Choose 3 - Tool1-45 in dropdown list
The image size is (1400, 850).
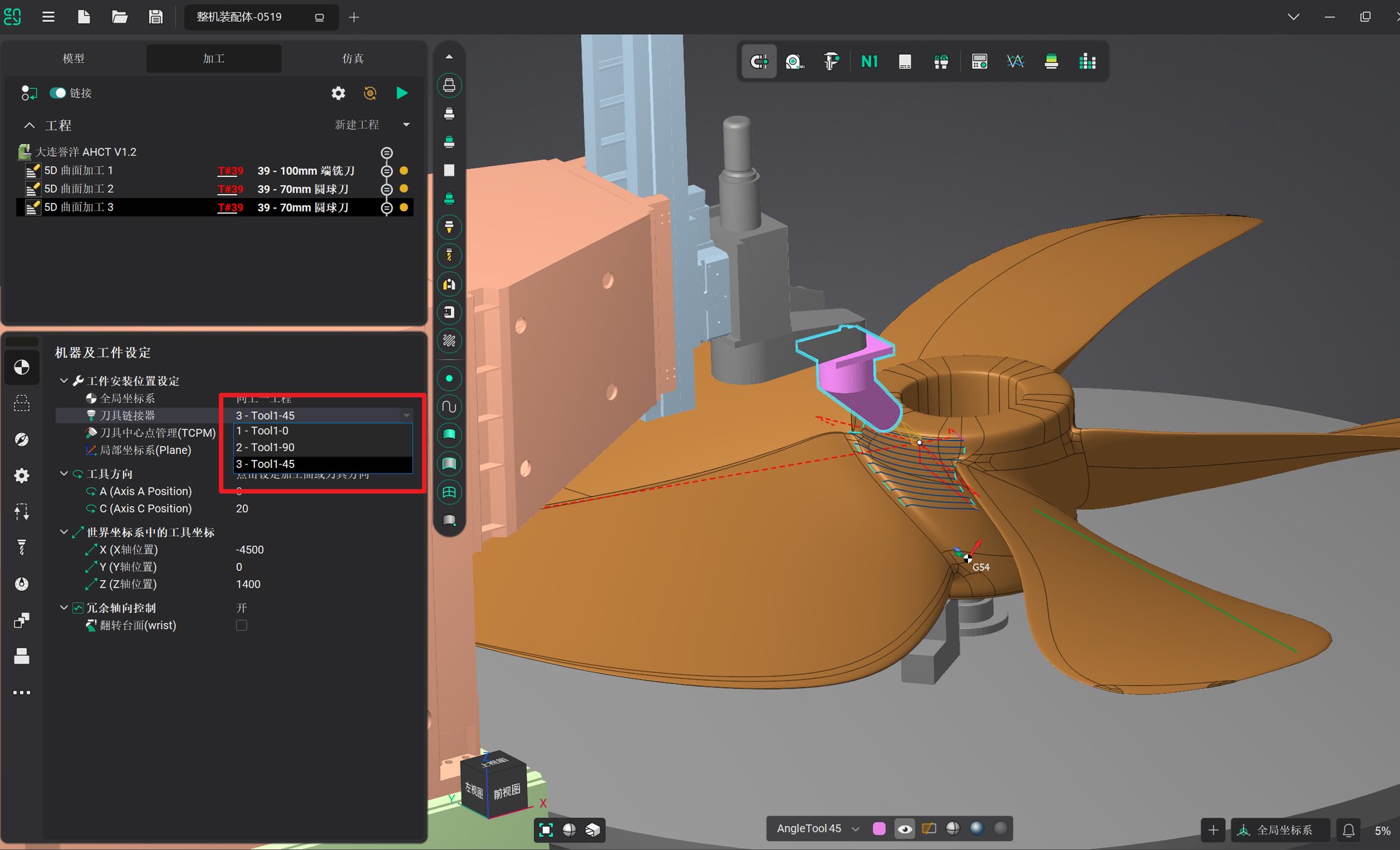[323, 464]
